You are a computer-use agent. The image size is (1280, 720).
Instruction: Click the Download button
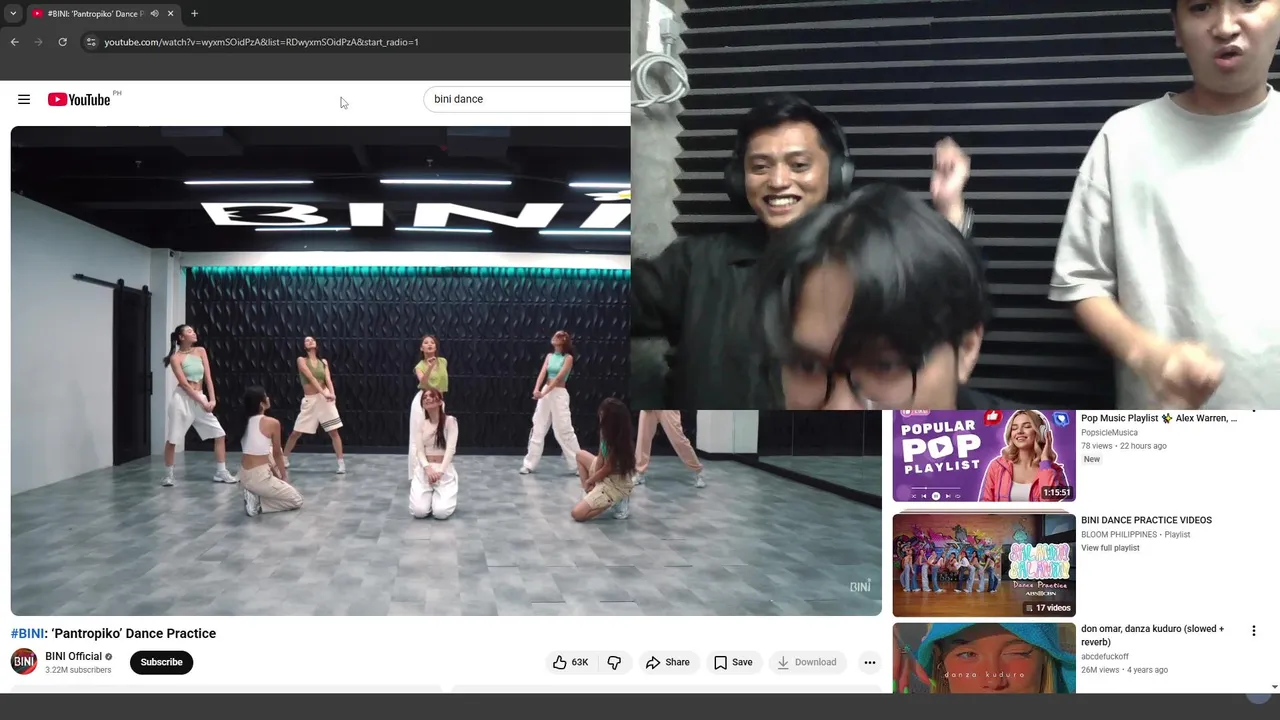pyautogui.click(x=807, y=662)
